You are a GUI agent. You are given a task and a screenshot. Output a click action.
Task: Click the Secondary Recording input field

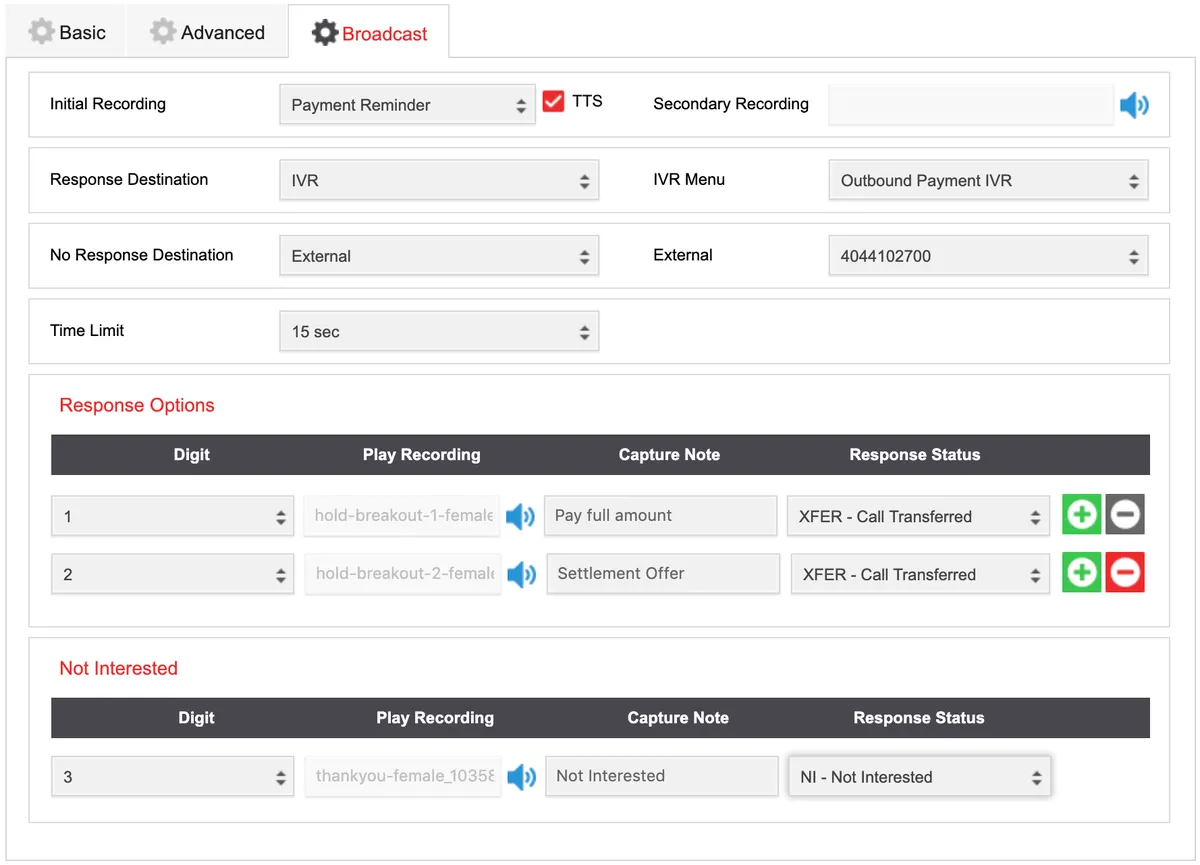pos(970,105)
